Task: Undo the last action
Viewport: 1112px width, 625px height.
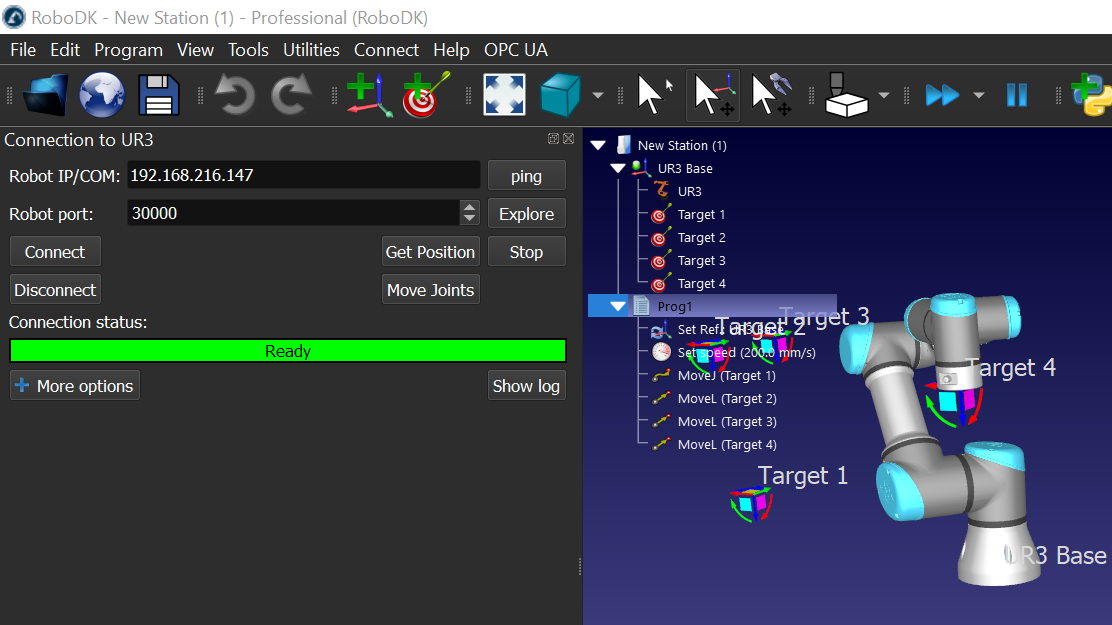Action: [235, 95]
